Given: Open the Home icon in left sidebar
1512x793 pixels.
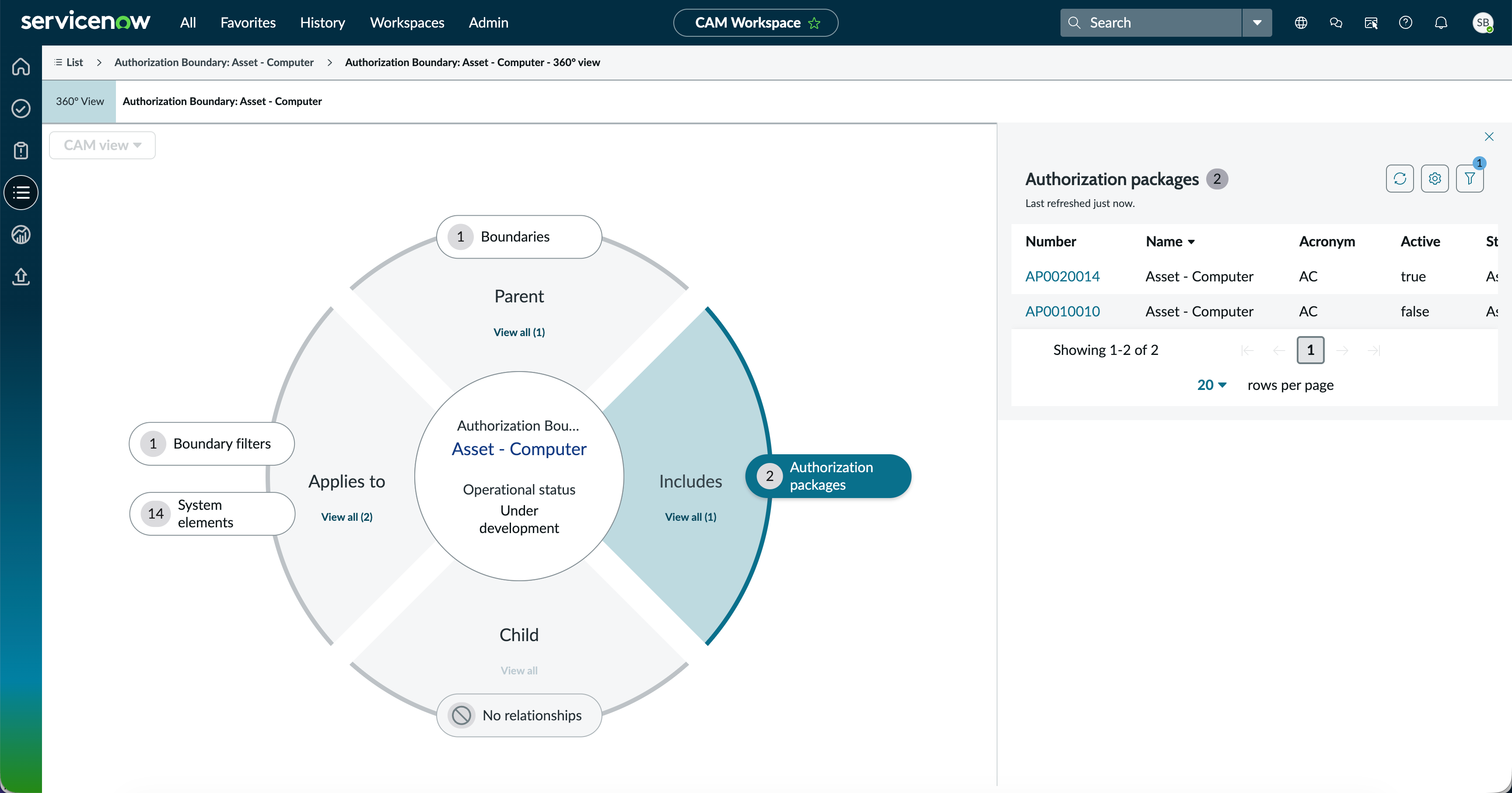Looking at the screenshot, I should click(21, 67).
